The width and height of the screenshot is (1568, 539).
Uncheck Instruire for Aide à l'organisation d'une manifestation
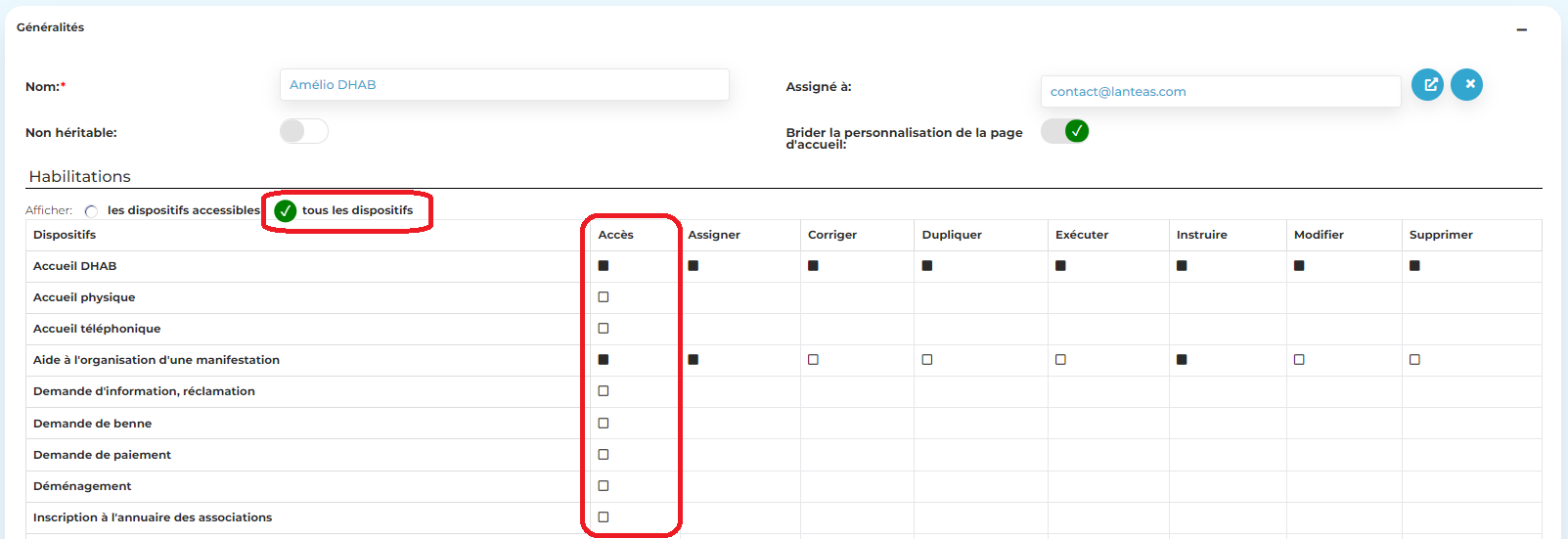tap(1182, 360)
